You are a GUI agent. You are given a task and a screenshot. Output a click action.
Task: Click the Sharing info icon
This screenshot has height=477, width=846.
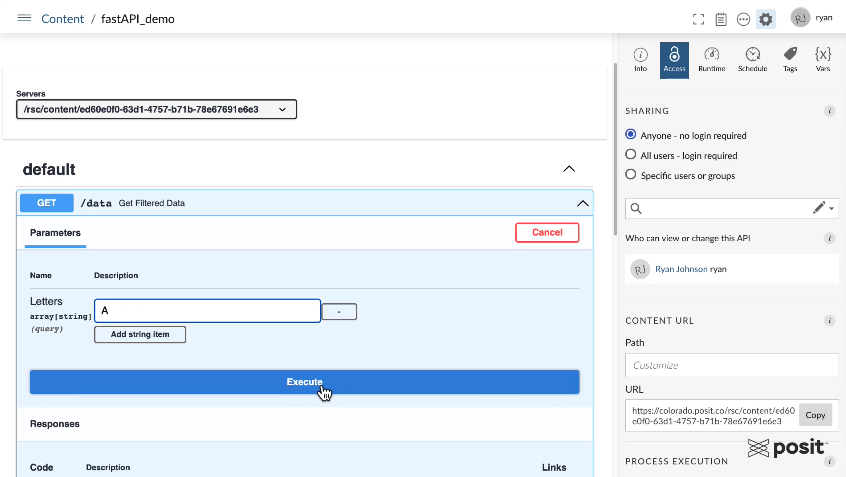click(x=829, y=111)
